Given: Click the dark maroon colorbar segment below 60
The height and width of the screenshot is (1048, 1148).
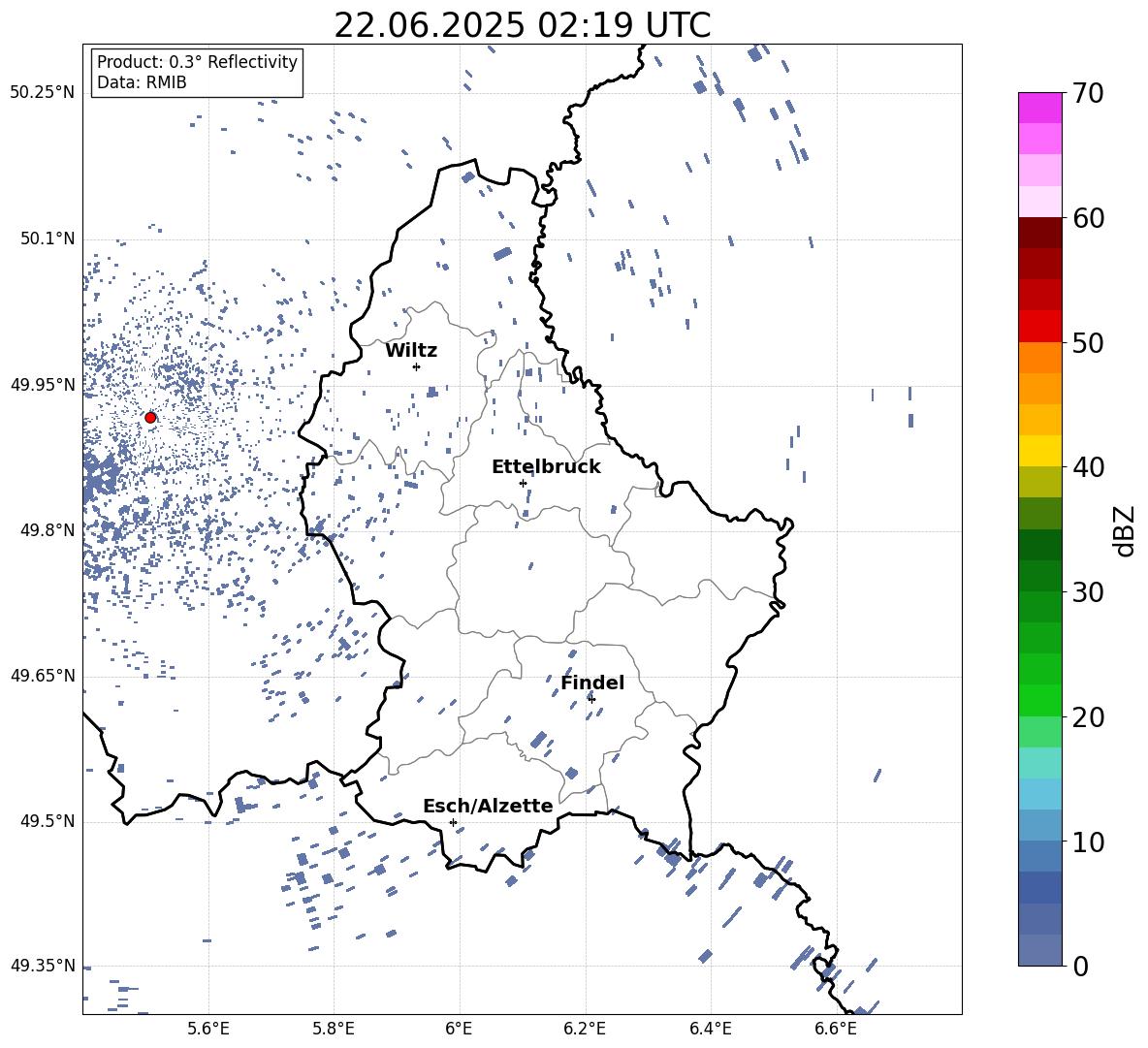Looking at the screenshot, I should point(1039,233).
